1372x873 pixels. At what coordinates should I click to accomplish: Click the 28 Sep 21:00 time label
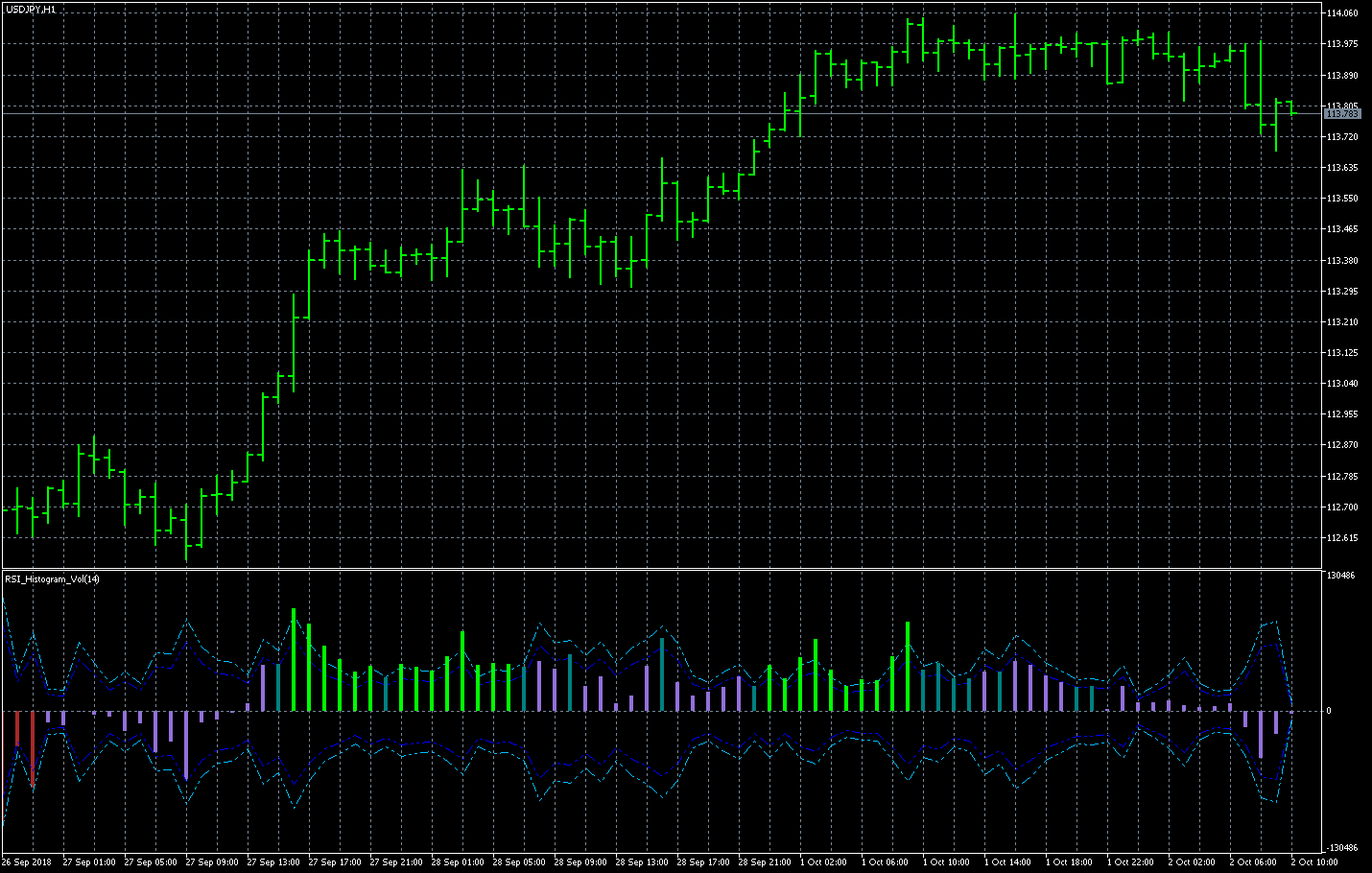coord(765,862)
